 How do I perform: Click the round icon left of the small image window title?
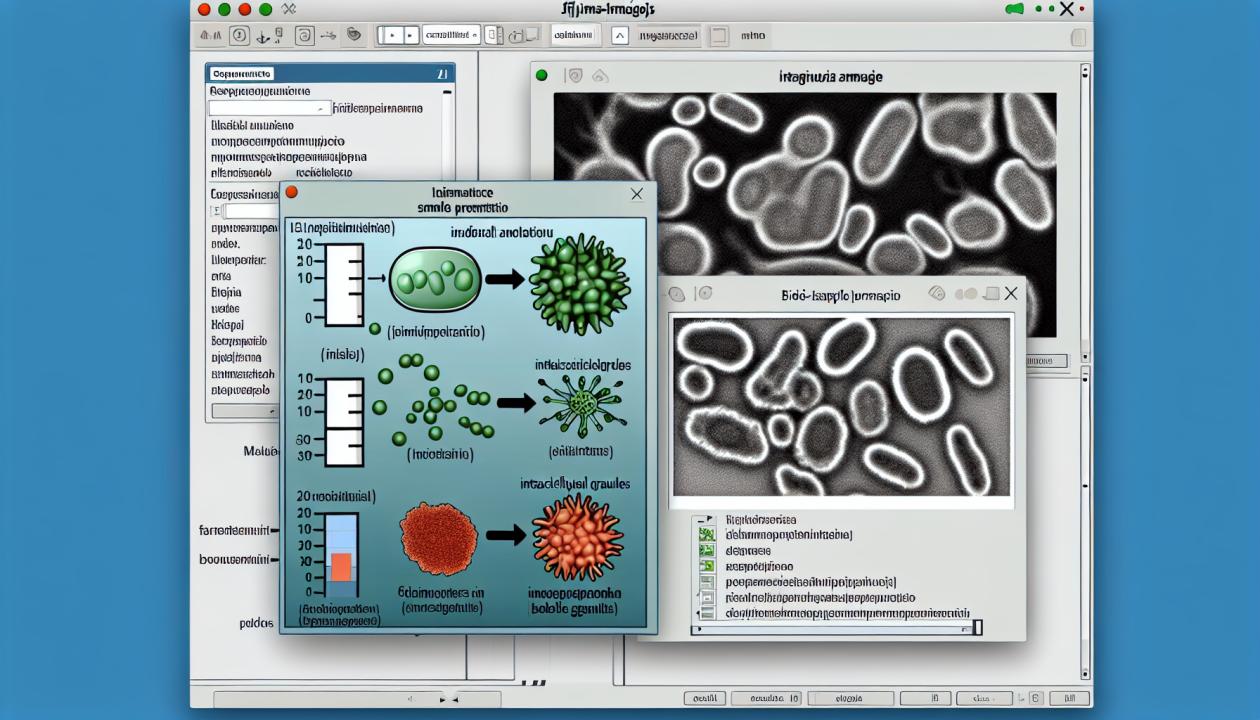675,294
